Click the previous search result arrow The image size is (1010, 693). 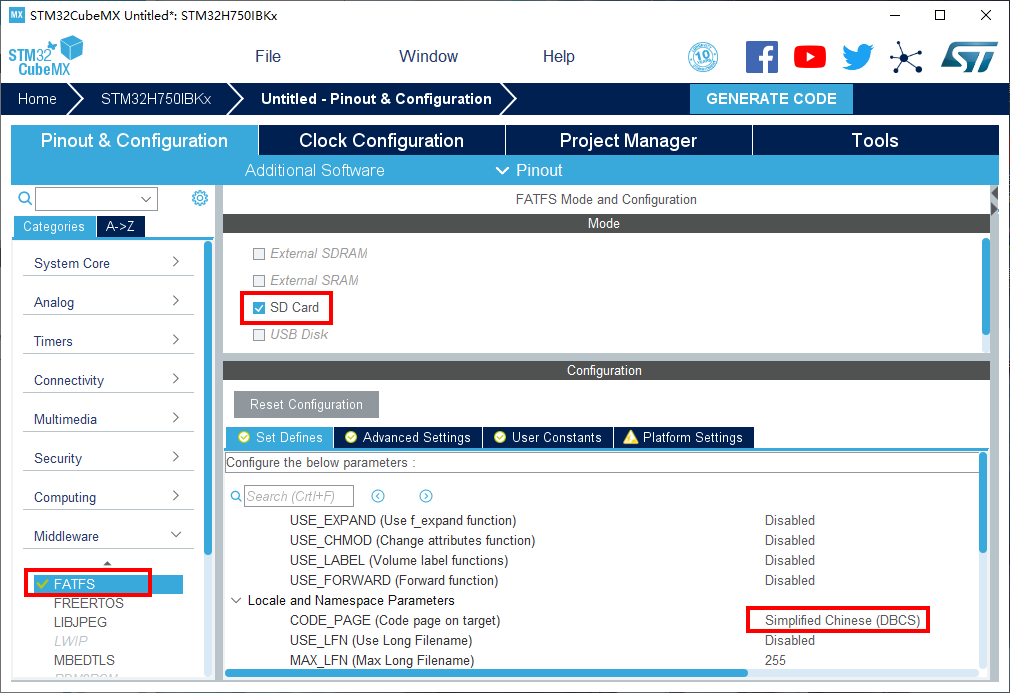(x=378, y=496)
